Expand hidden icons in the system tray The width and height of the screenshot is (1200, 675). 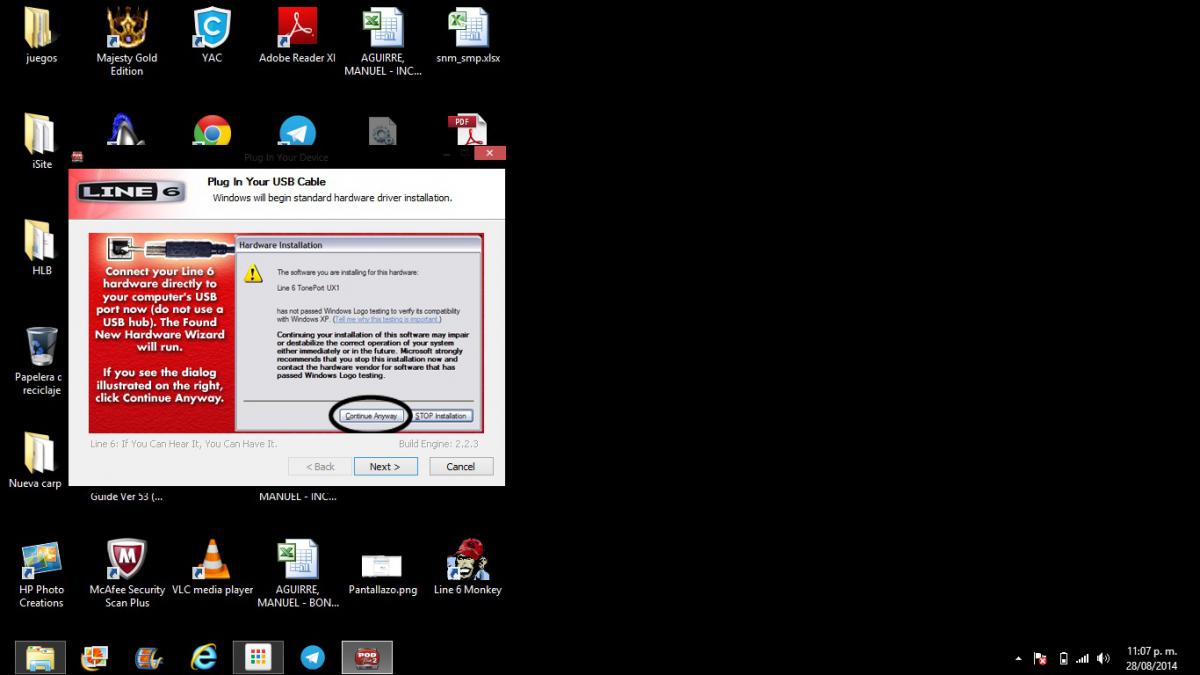(1019, 658)
